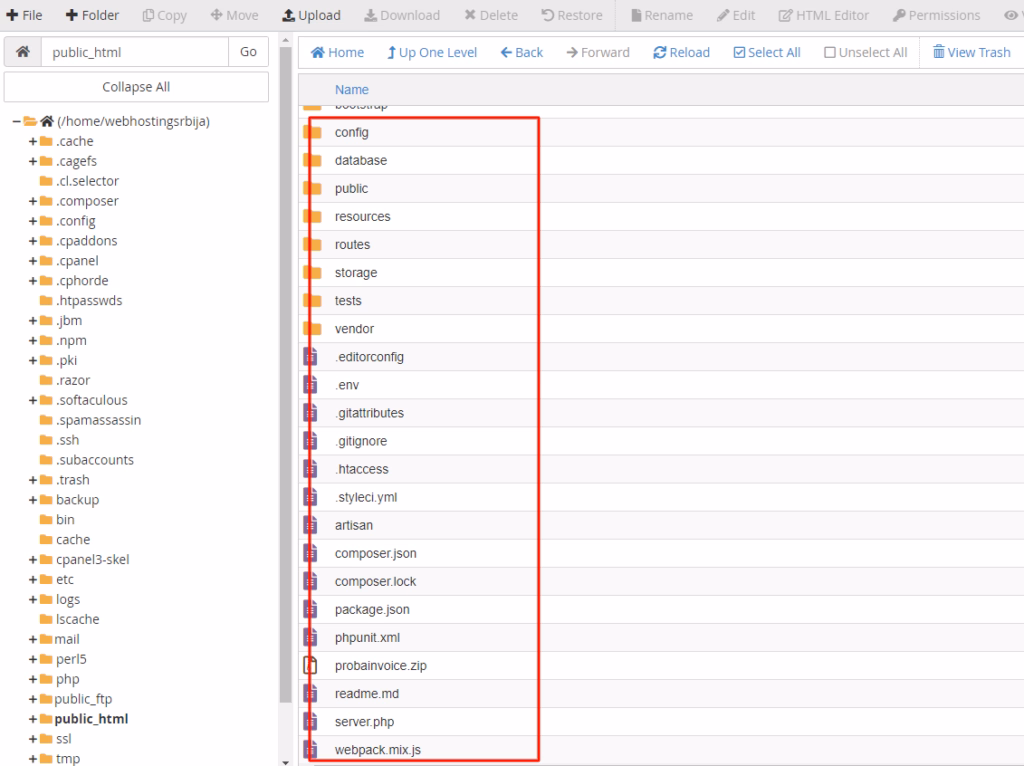Screen dimensions: 1024x766
Task: Expand the .softaculous tree folder
Action: [33, 400]
